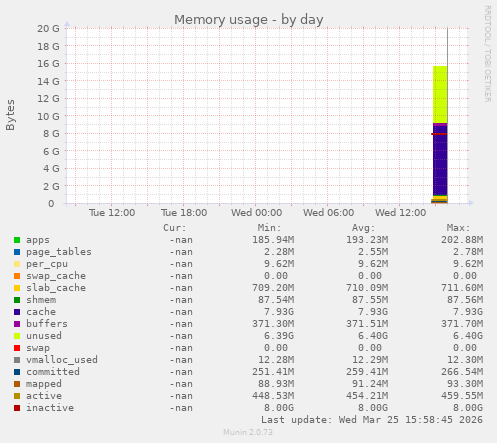Click the 'per_cpu' legend label
497x443 pixels.
[x=47, y=264]
